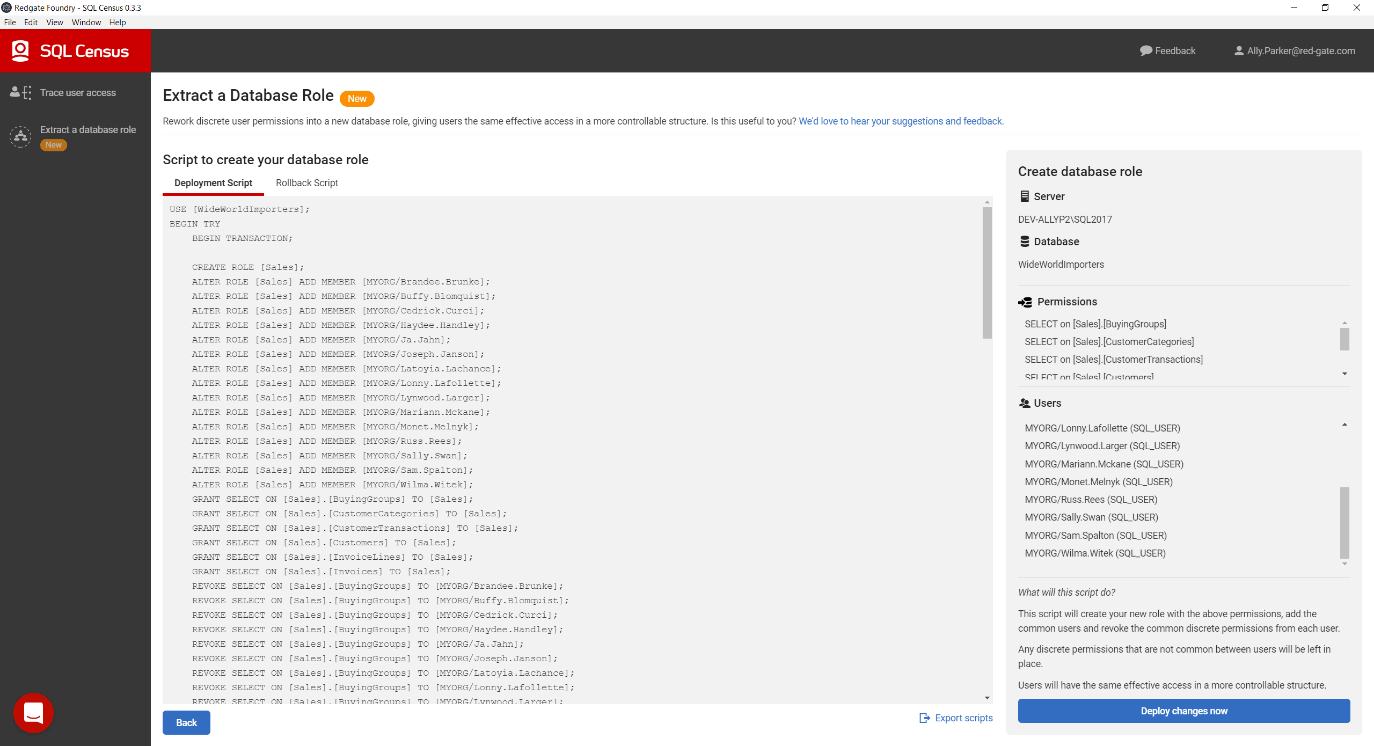Click the Database cylinder icon
Screen dimensions: 1374x746
click(x=1024, y=241)
